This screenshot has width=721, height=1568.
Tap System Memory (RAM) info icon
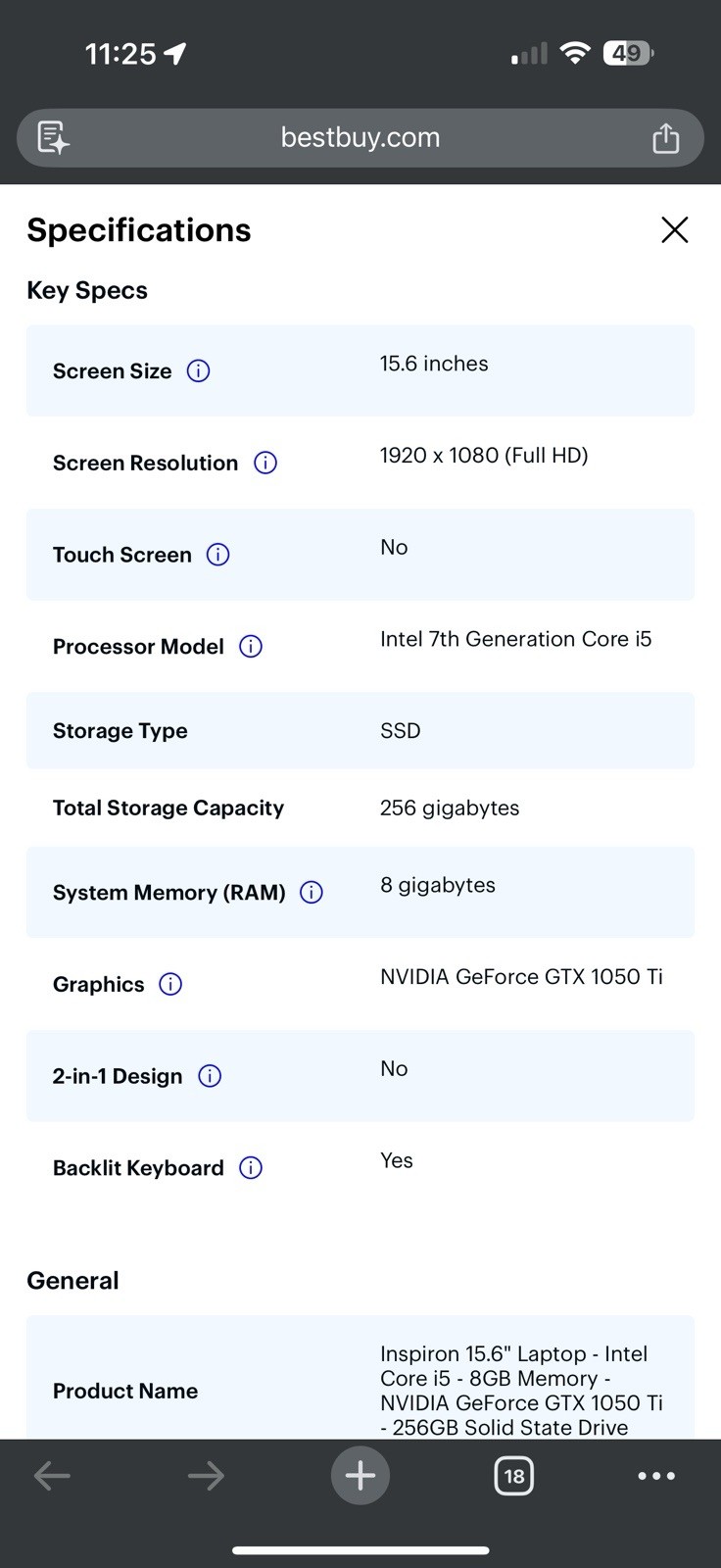[312, 893]
